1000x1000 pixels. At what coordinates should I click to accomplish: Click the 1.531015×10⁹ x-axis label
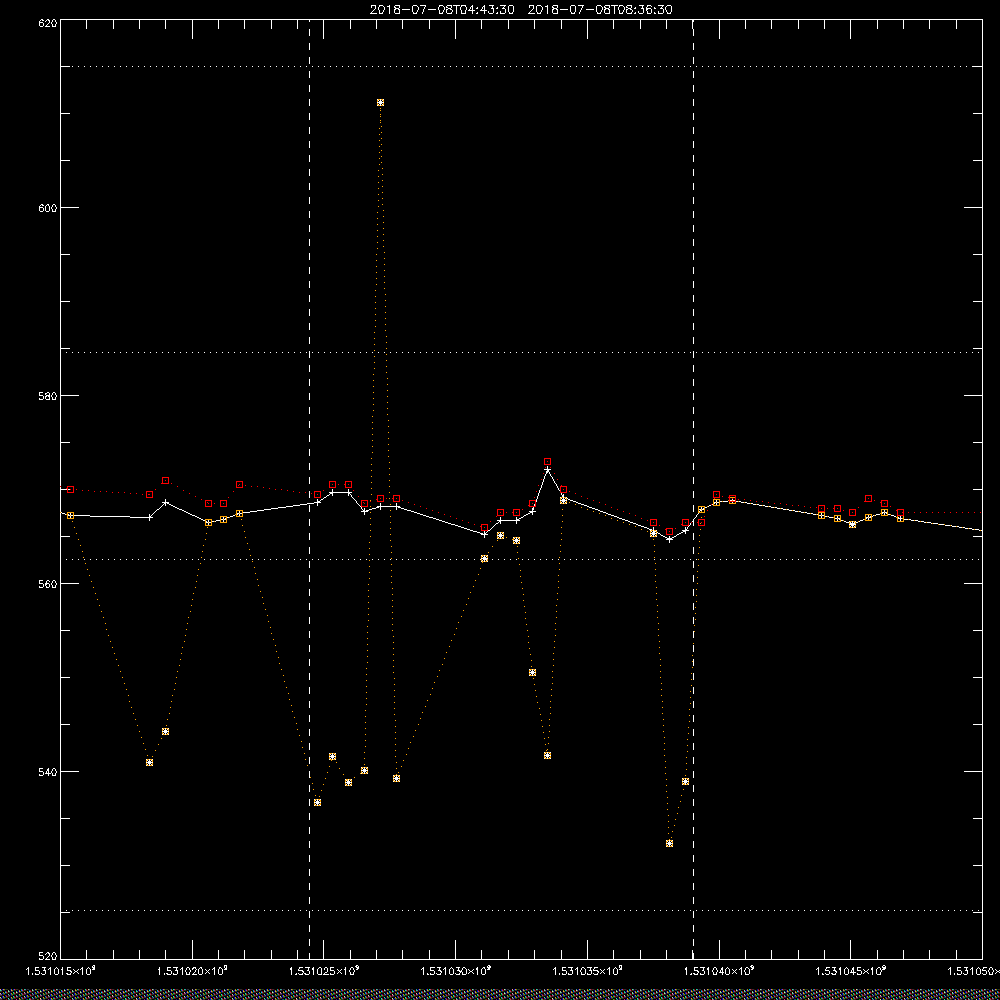coord(61,971)
